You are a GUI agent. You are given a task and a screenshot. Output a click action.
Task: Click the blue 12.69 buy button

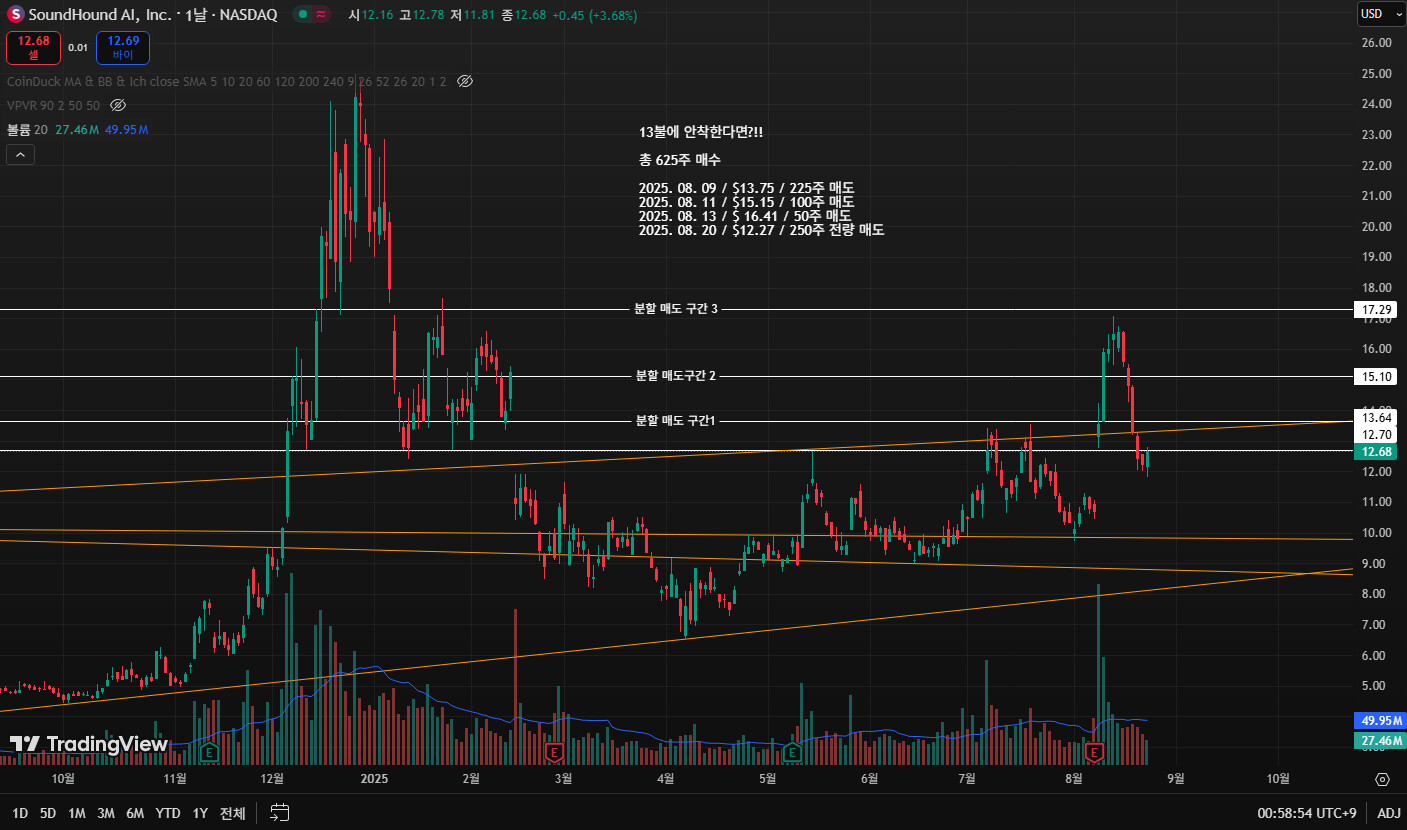click(x=122, y=47)
